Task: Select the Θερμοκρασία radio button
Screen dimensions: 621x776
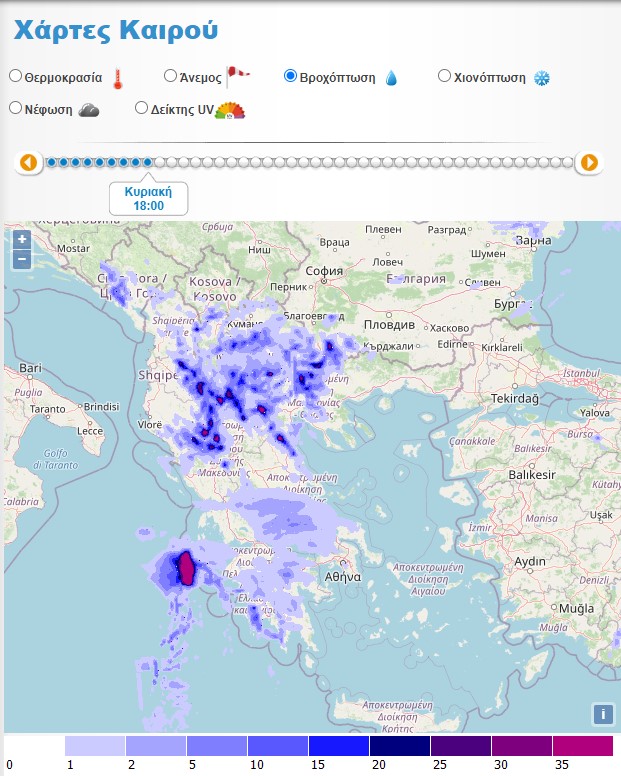Action: click(x=16, y=76)
